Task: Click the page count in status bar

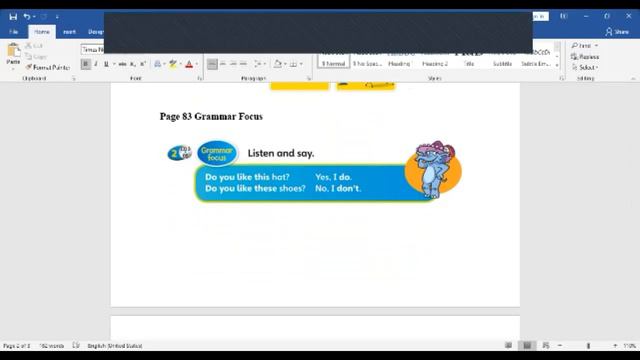Action: tap(17, 346)
